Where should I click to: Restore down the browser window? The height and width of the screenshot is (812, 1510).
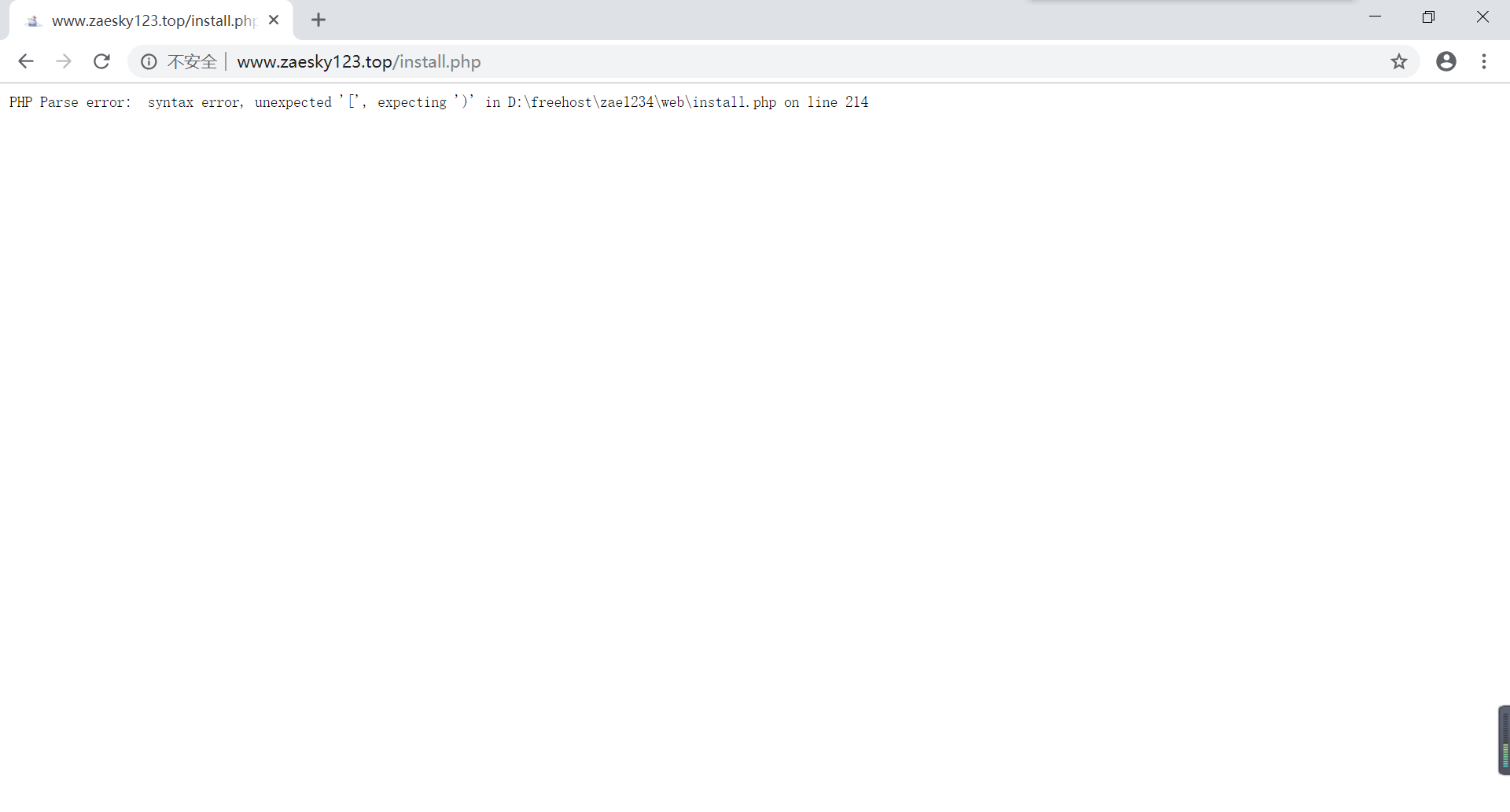click(x=1428, y=17)
